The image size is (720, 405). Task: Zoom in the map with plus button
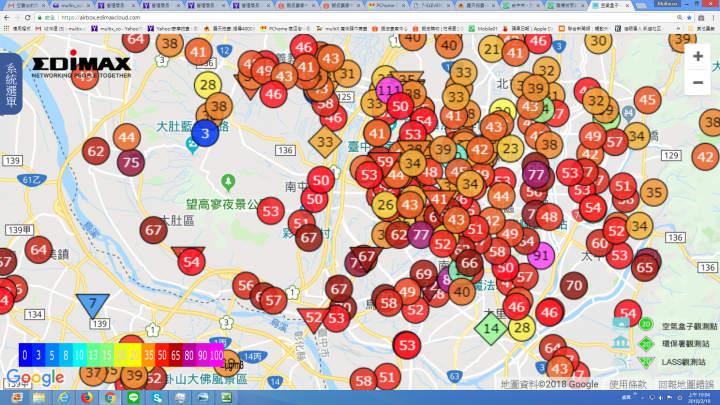[698, 56]
